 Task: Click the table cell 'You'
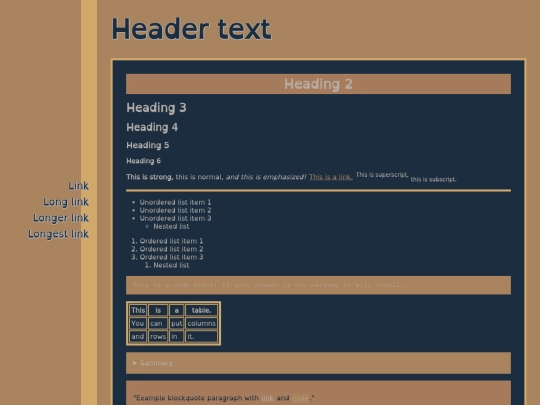[138, 323]
